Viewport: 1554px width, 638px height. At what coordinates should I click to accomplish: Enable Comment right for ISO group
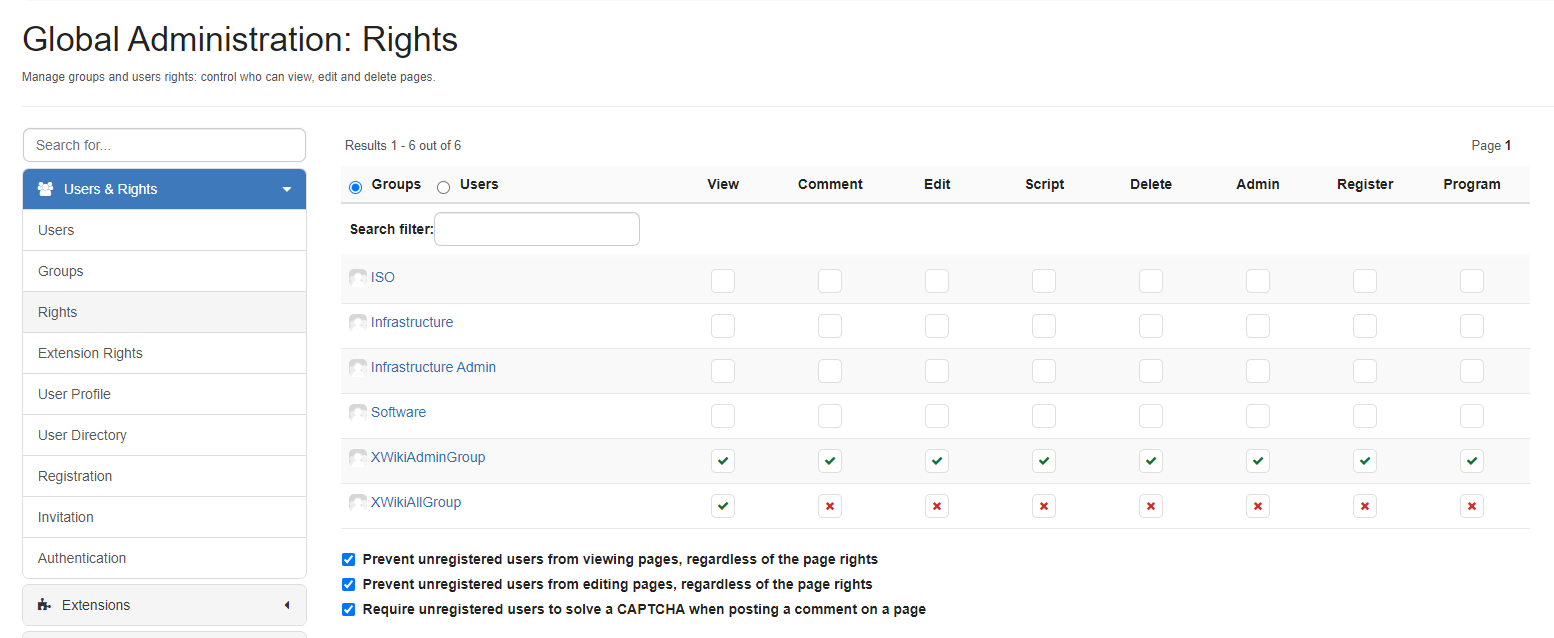click(830, 281)
